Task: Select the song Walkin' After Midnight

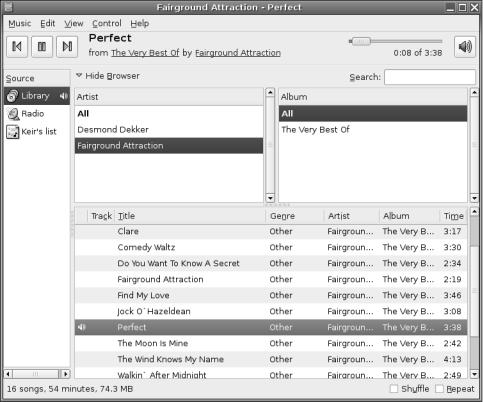Action: 271,374
